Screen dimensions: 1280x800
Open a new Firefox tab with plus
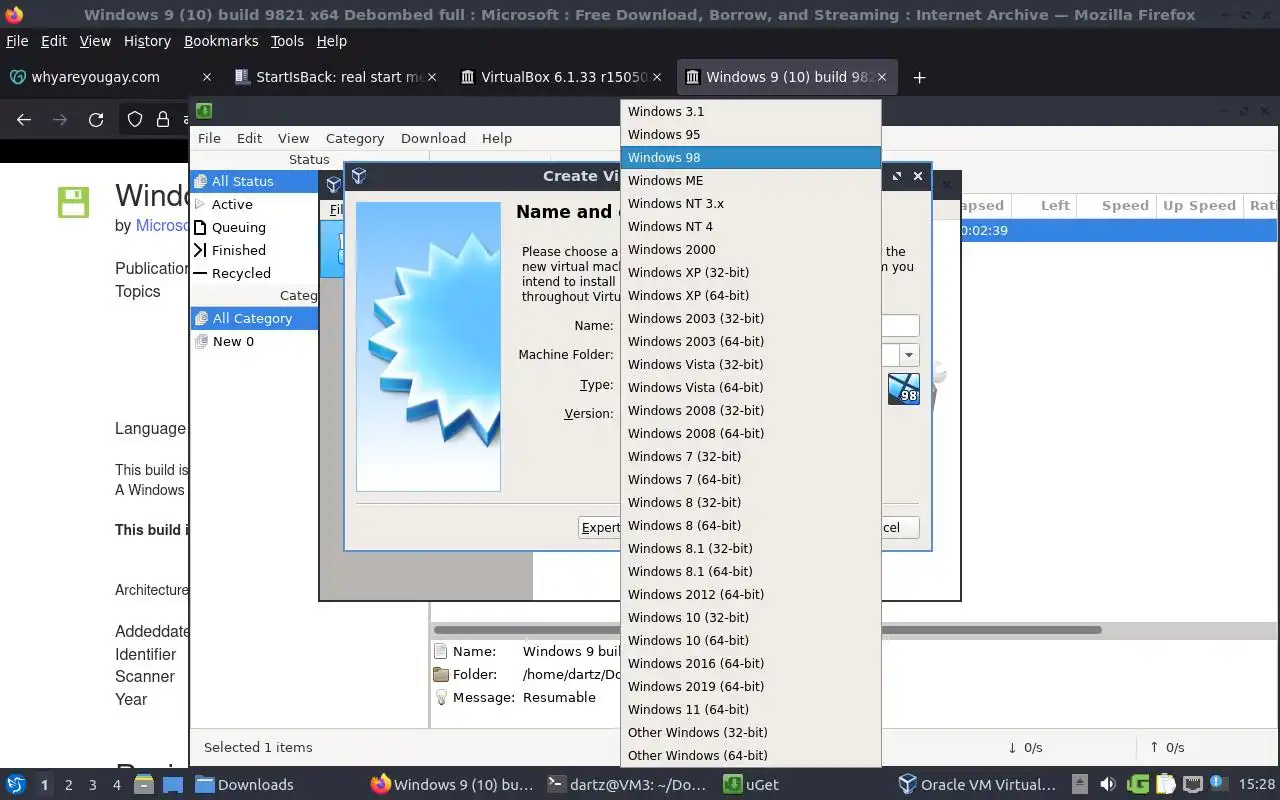click(919, 77)
